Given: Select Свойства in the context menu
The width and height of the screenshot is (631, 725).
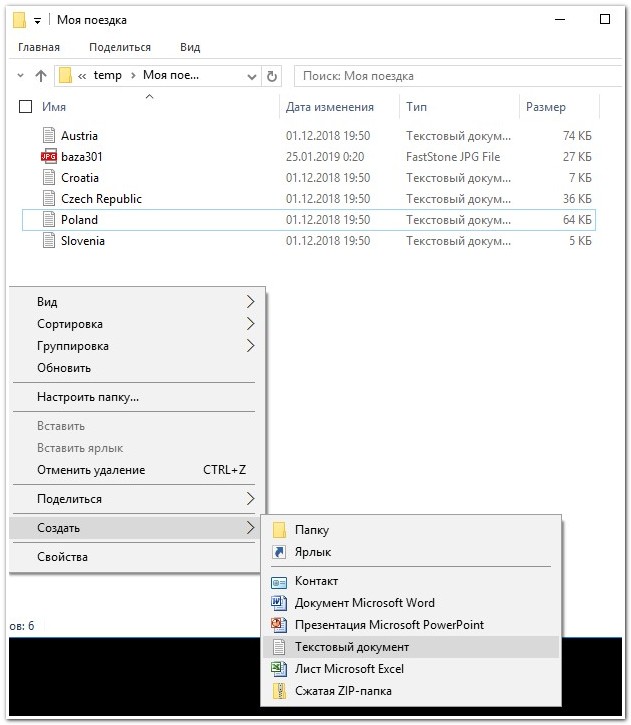Looking at the screenshot, I should coord(62,557).
